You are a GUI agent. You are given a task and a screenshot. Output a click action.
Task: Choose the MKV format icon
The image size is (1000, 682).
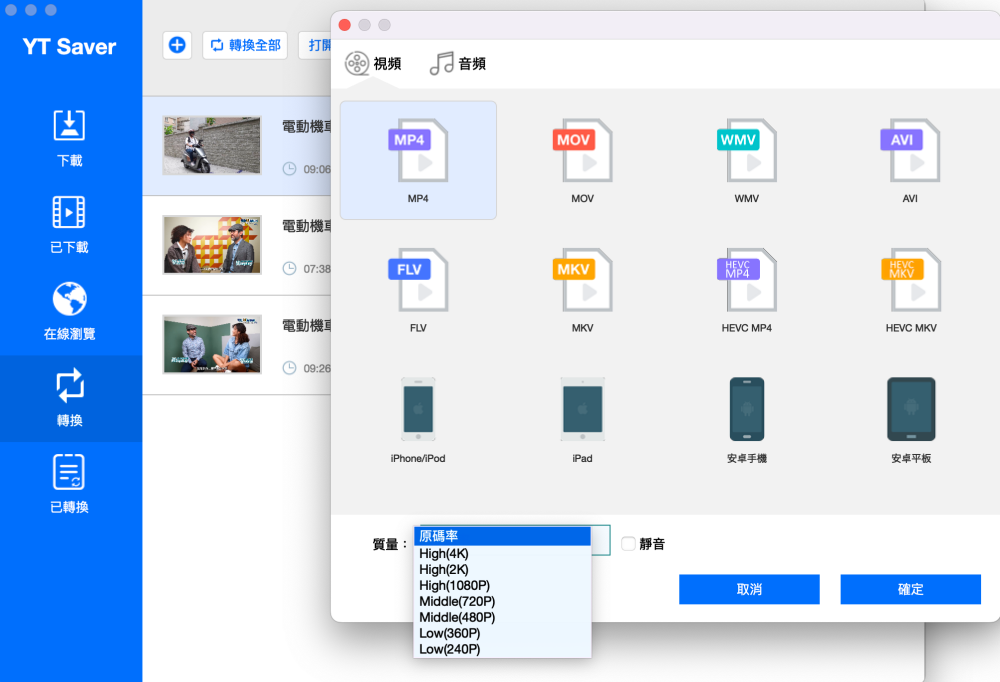(x=582, y=281)
